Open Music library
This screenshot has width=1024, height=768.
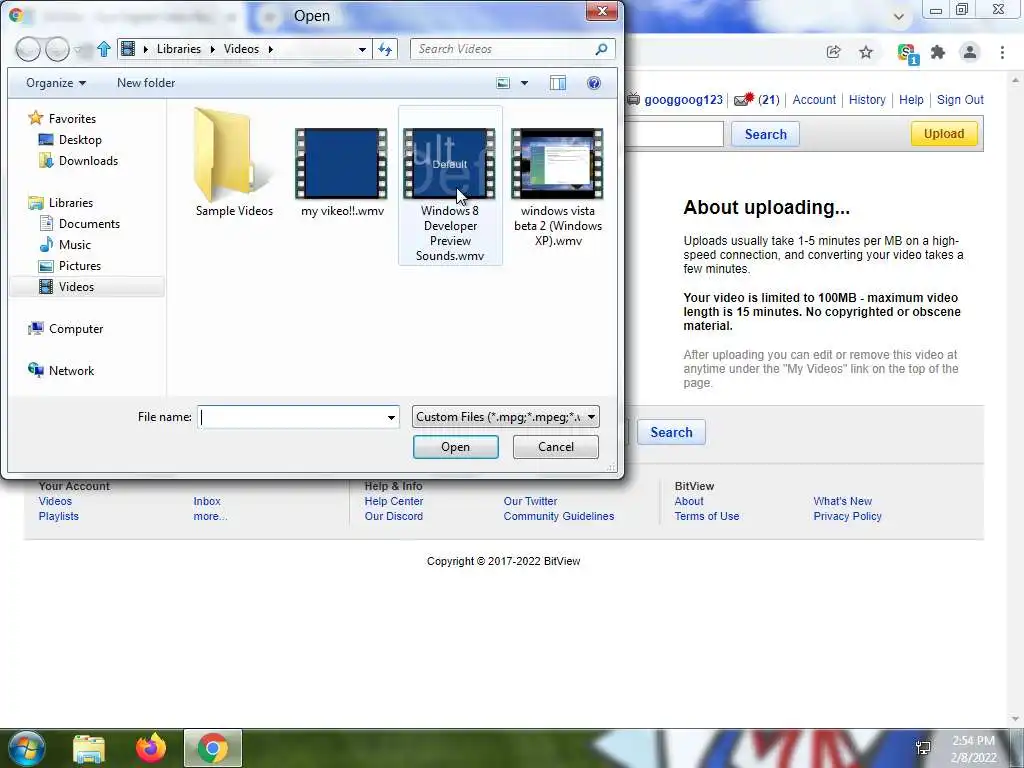[65, 244]
